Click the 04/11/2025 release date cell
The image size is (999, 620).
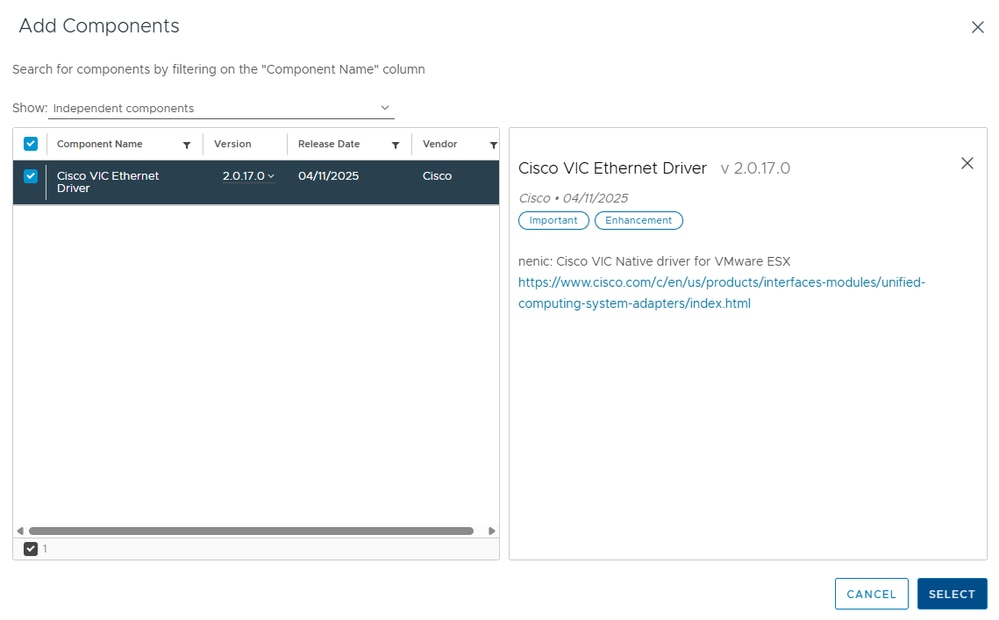click(x=328, y=176)
